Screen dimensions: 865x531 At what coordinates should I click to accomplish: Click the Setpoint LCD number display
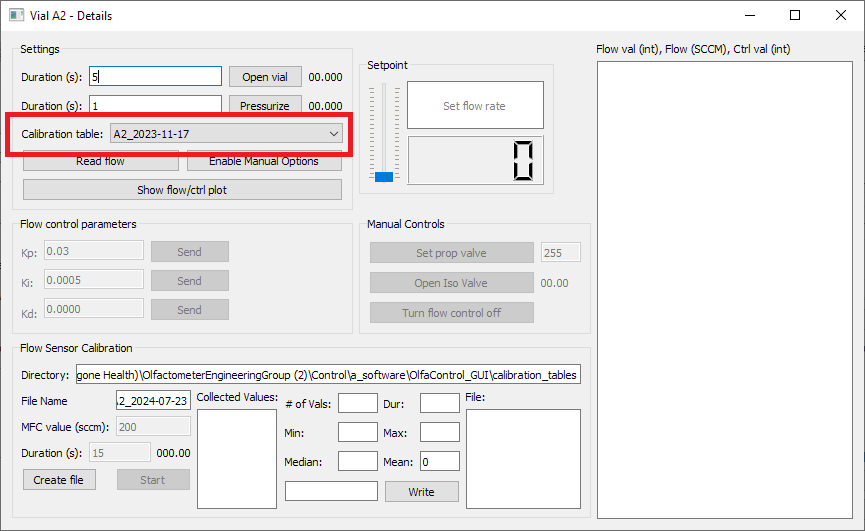(475, 160)
